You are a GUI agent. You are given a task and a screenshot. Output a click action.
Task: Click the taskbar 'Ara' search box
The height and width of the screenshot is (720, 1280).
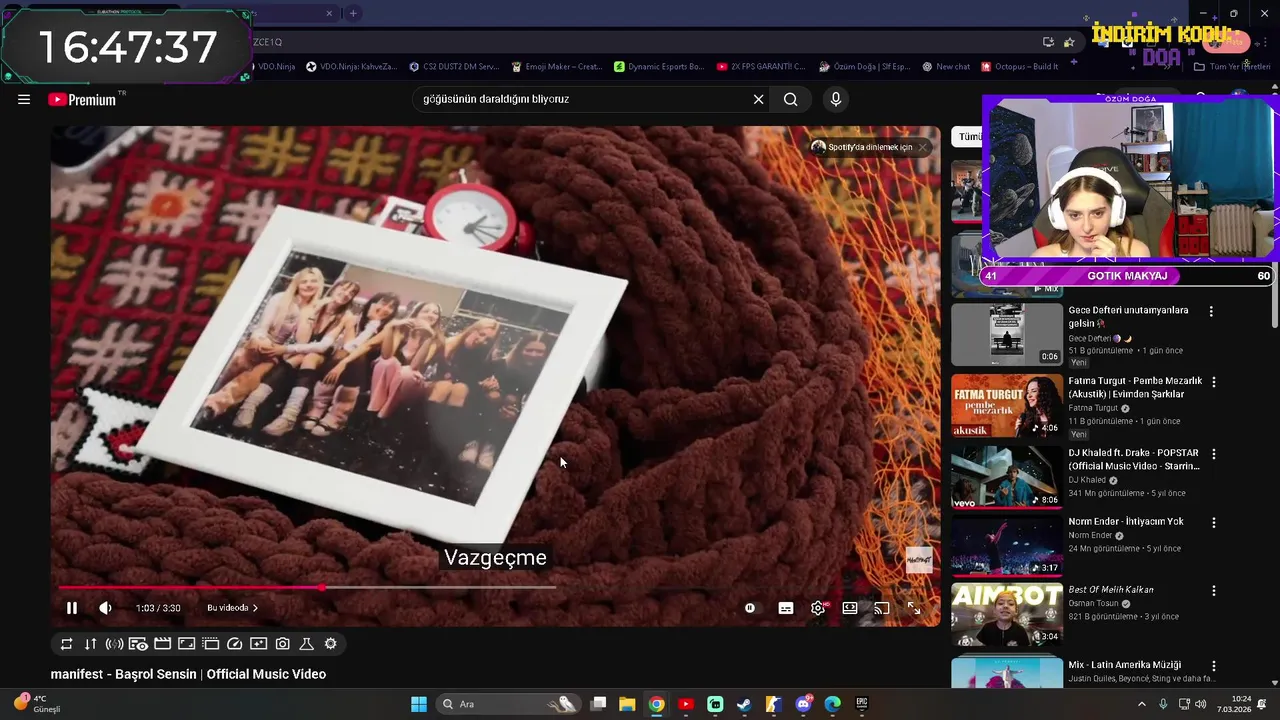pos(510,704)
